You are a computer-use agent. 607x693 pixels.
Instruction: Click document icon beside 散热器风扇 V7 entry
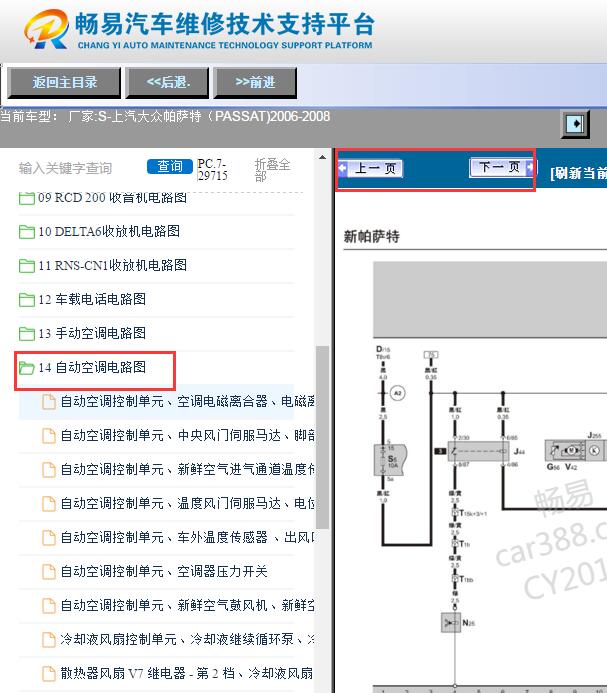(x=49, y=674)
